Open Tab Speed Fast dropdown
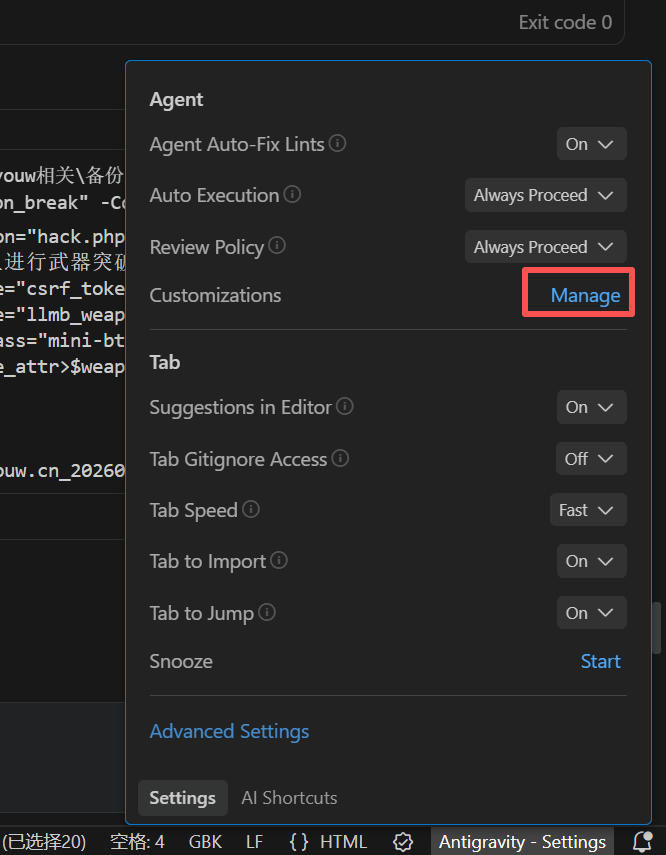This screenshot has height=855, width=666. pyautogui.click(x=587, y=510)
